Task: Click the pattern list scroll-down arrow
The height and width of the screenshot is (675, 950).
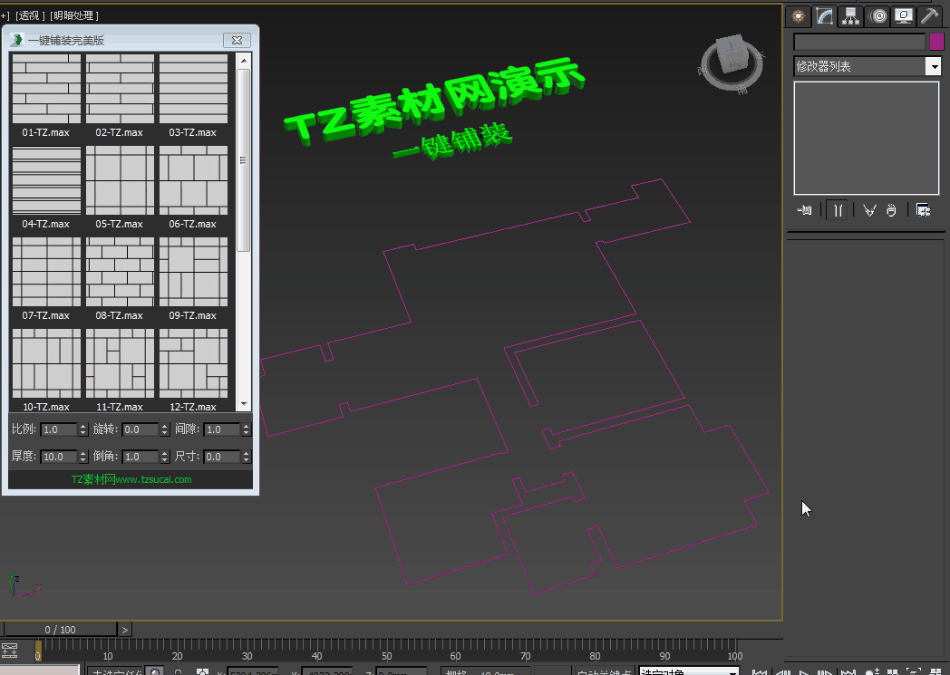Action: coord(244,404)
